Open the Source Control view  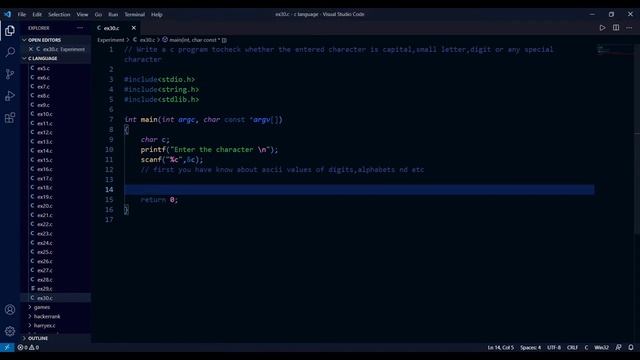coord(10,74)
